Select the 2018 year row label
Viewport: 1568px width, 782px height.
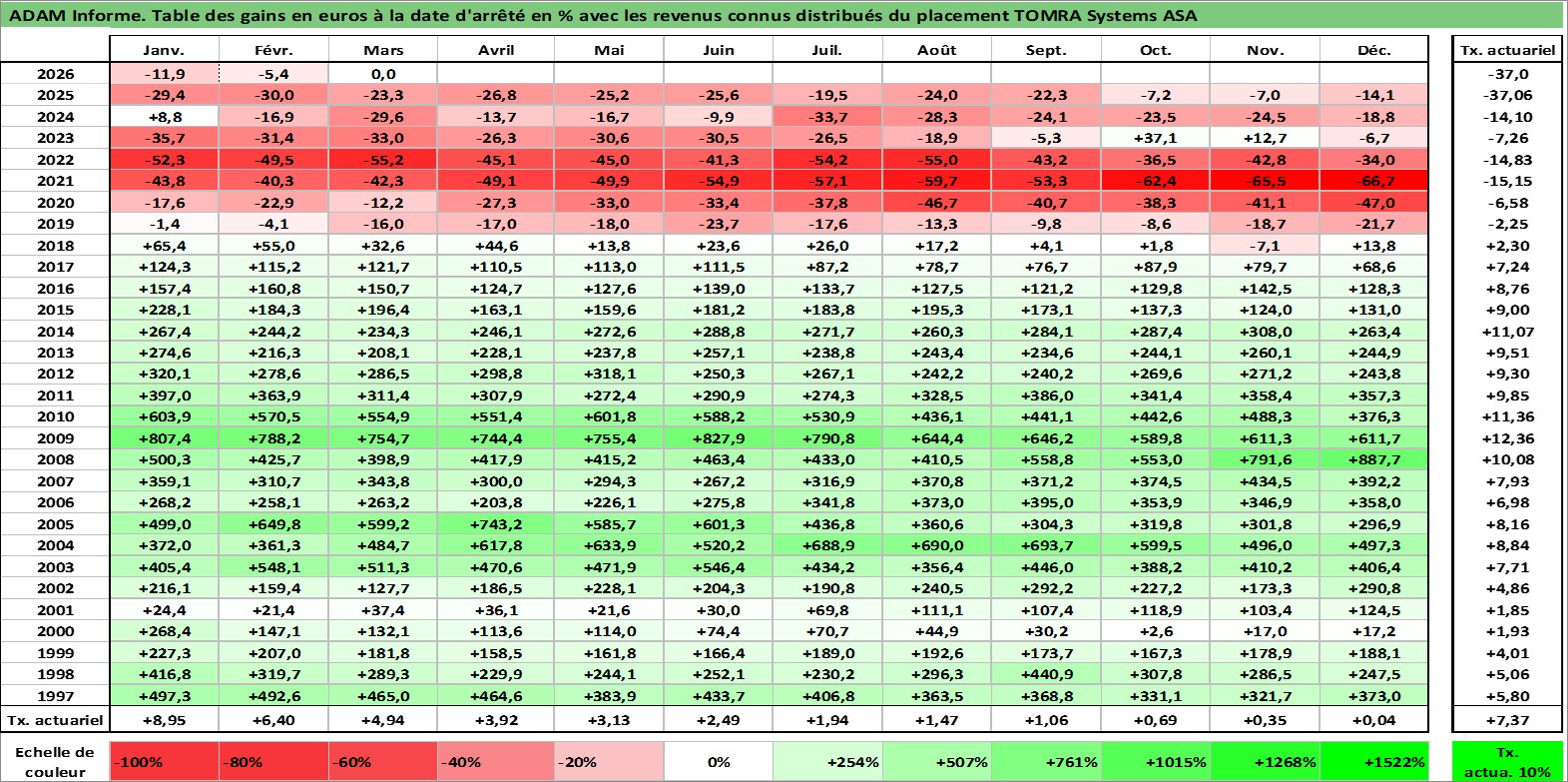coord(55,246)
